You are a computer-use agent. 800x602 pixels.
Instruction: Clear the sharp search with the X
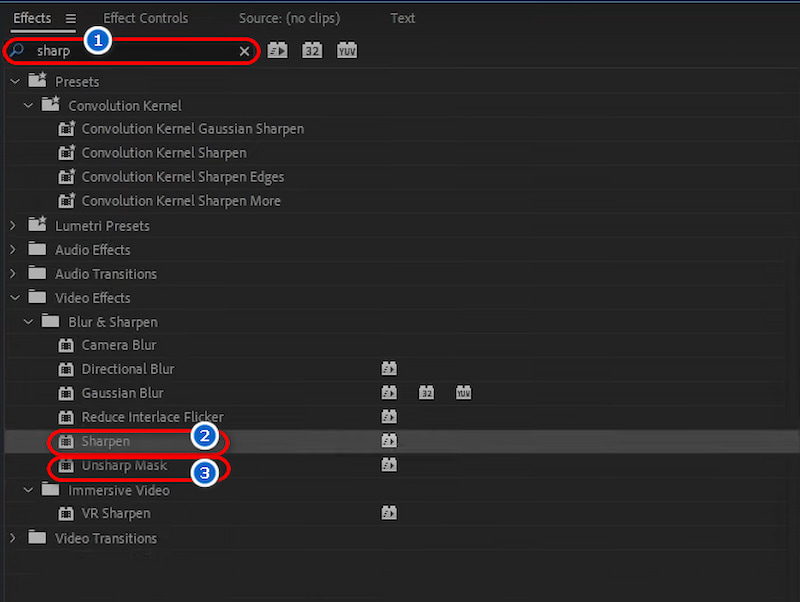243,50
